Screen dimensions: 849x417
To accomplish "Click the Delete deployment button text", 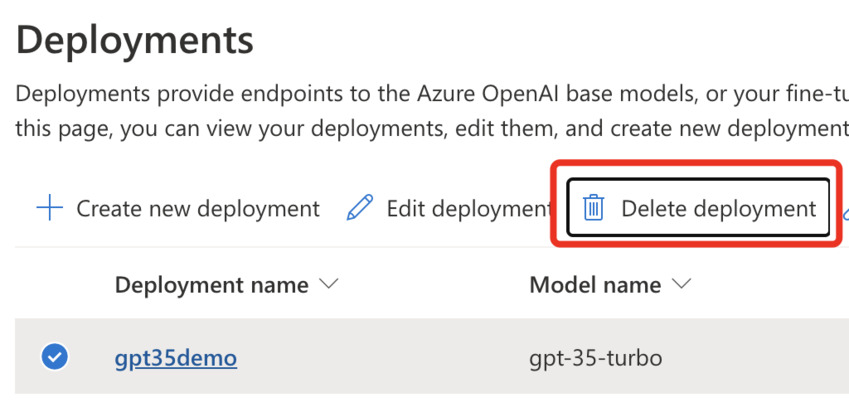I will pos(719,209).
